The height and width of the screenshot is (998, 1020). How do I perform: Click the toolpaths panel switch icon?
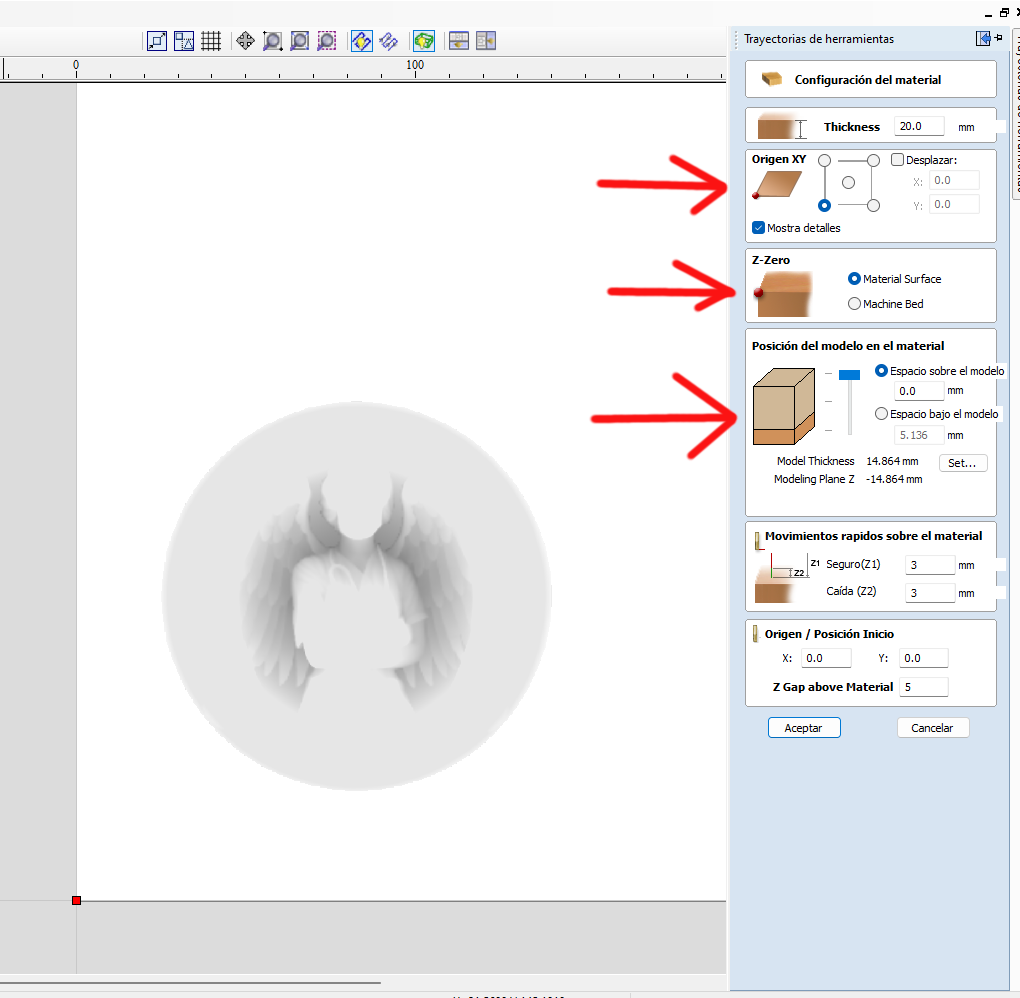[x=983, y=38]
